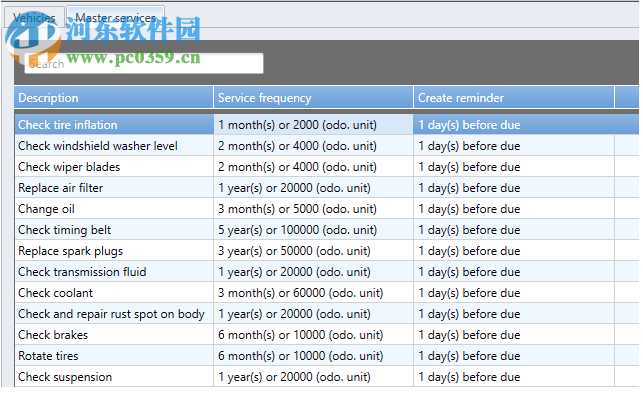Click reminder cell of Check timing belt row

[514, 230]
